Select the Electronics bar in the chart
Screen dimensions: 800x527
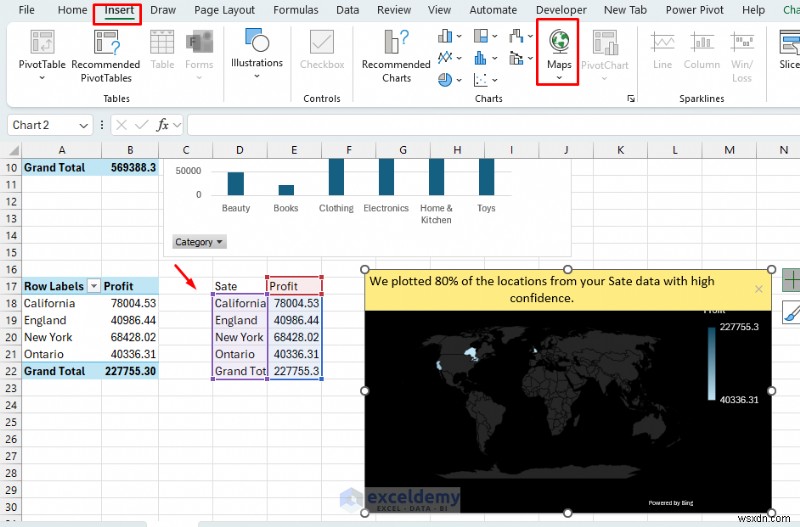(x=386, y=177)
